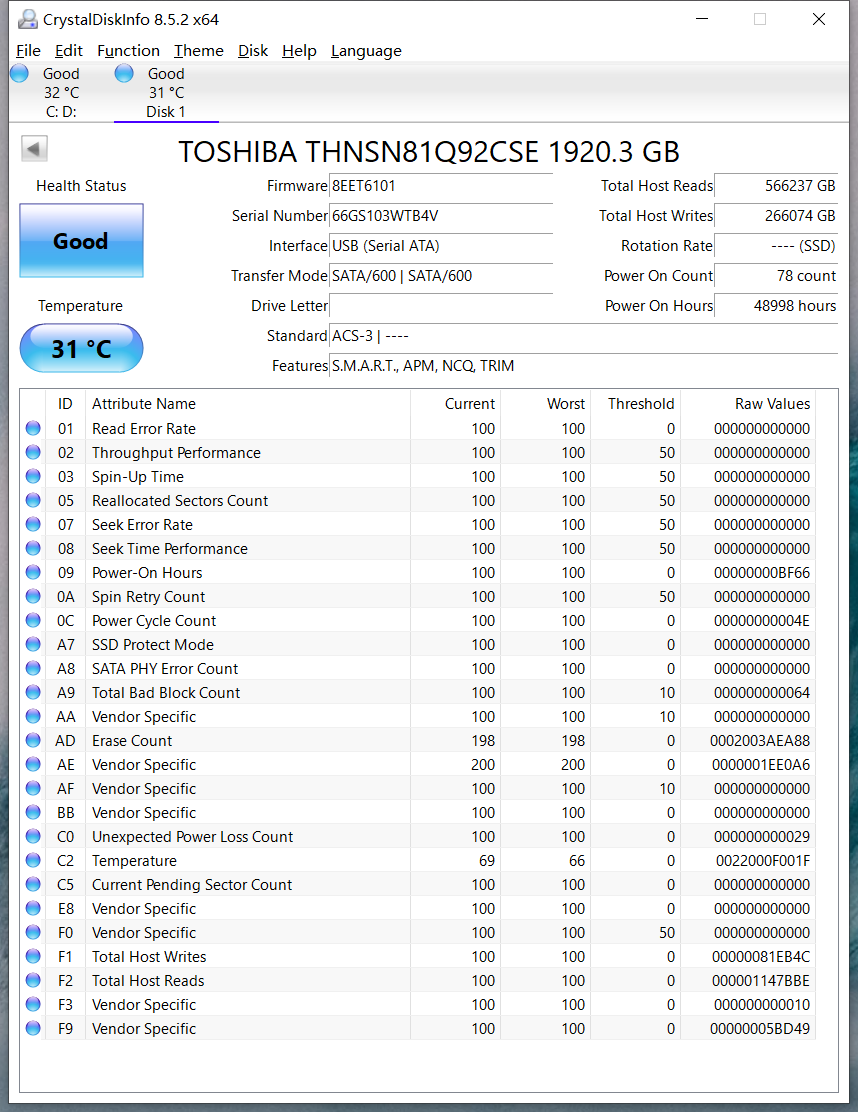
Task: Click status orb of Spin-Up Time row
Action: (33, 477)
